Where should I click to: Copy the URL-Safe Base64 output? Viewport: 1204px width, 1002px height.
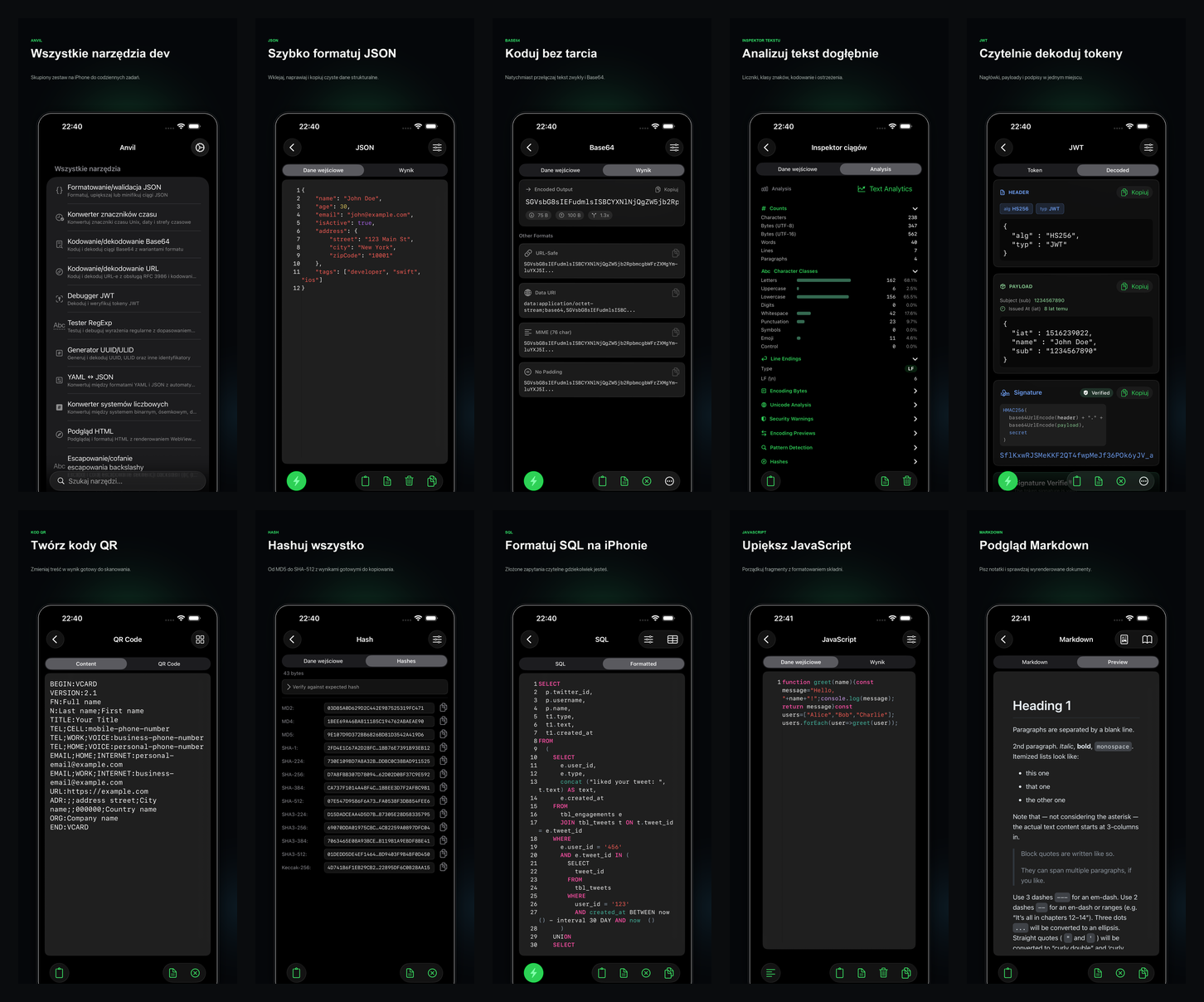click(x=675, y=253)
